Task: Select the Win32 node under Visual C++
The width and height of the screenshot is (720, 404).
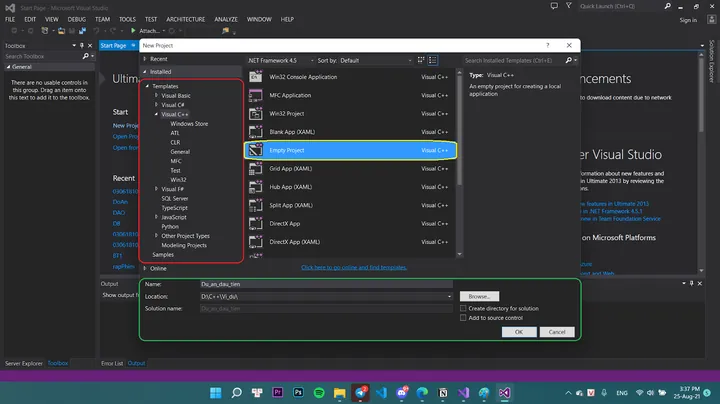Action: pos(178,180)
